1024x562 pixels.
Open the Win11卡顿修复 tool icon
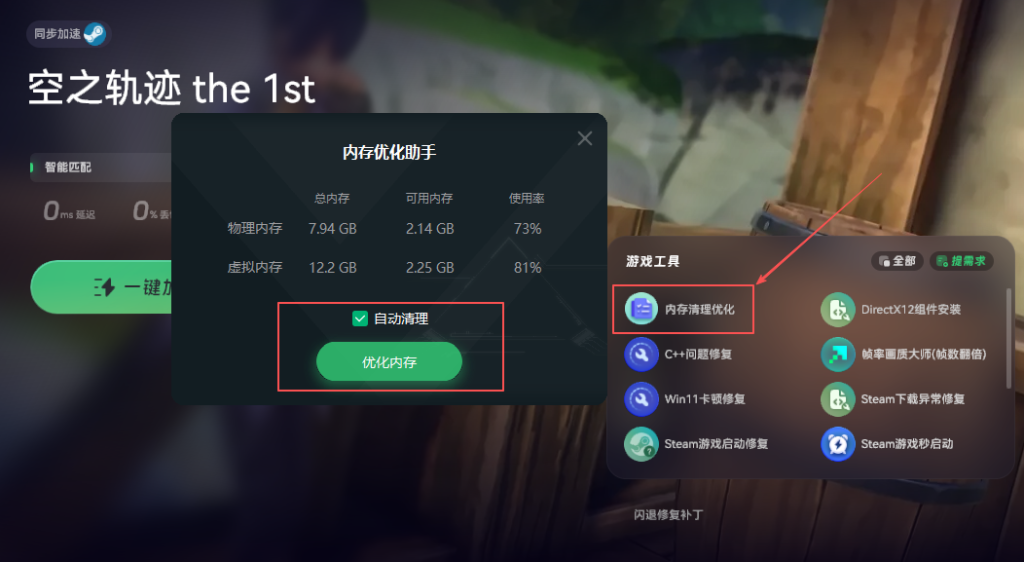pos(641,399)
